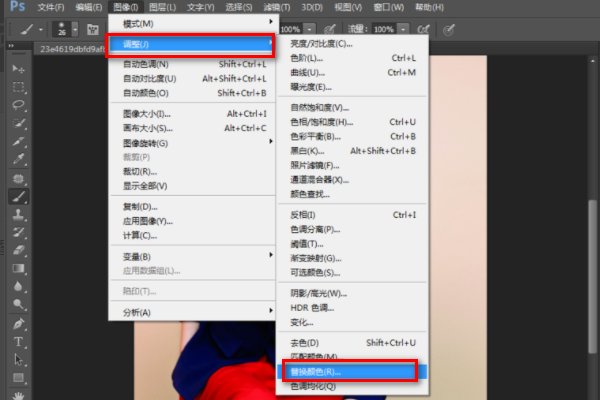This screenshot has width=600, height=400.
Task: Select the Eyedropper tool
Action: 18,159
